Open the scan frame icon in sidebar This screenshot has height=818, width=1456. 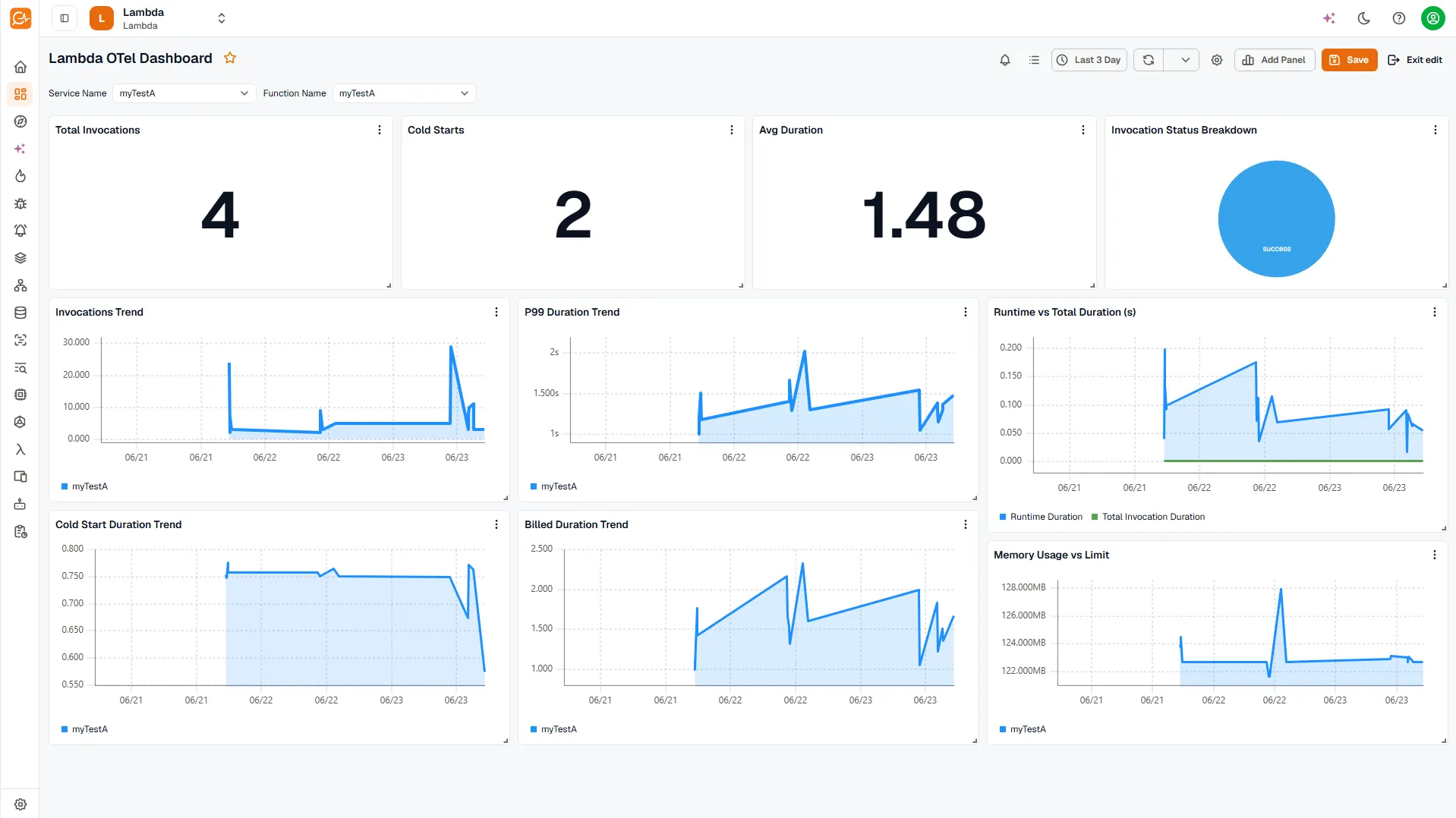[20, 340]
